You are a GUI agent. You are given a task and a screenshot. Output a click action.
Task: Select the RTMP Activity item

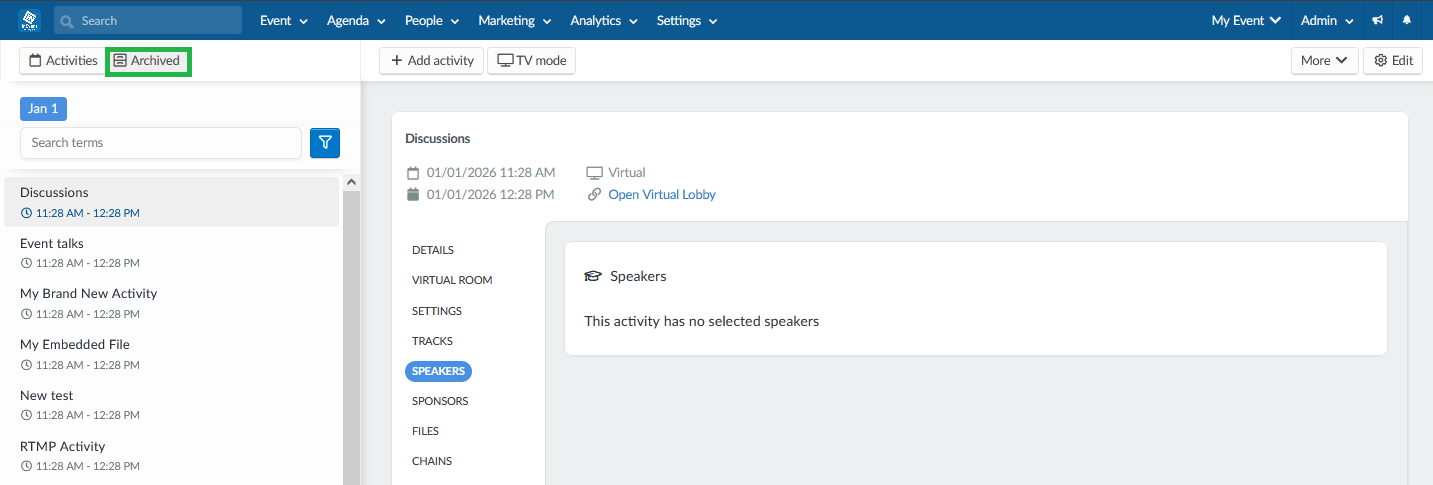coord(172,456)
